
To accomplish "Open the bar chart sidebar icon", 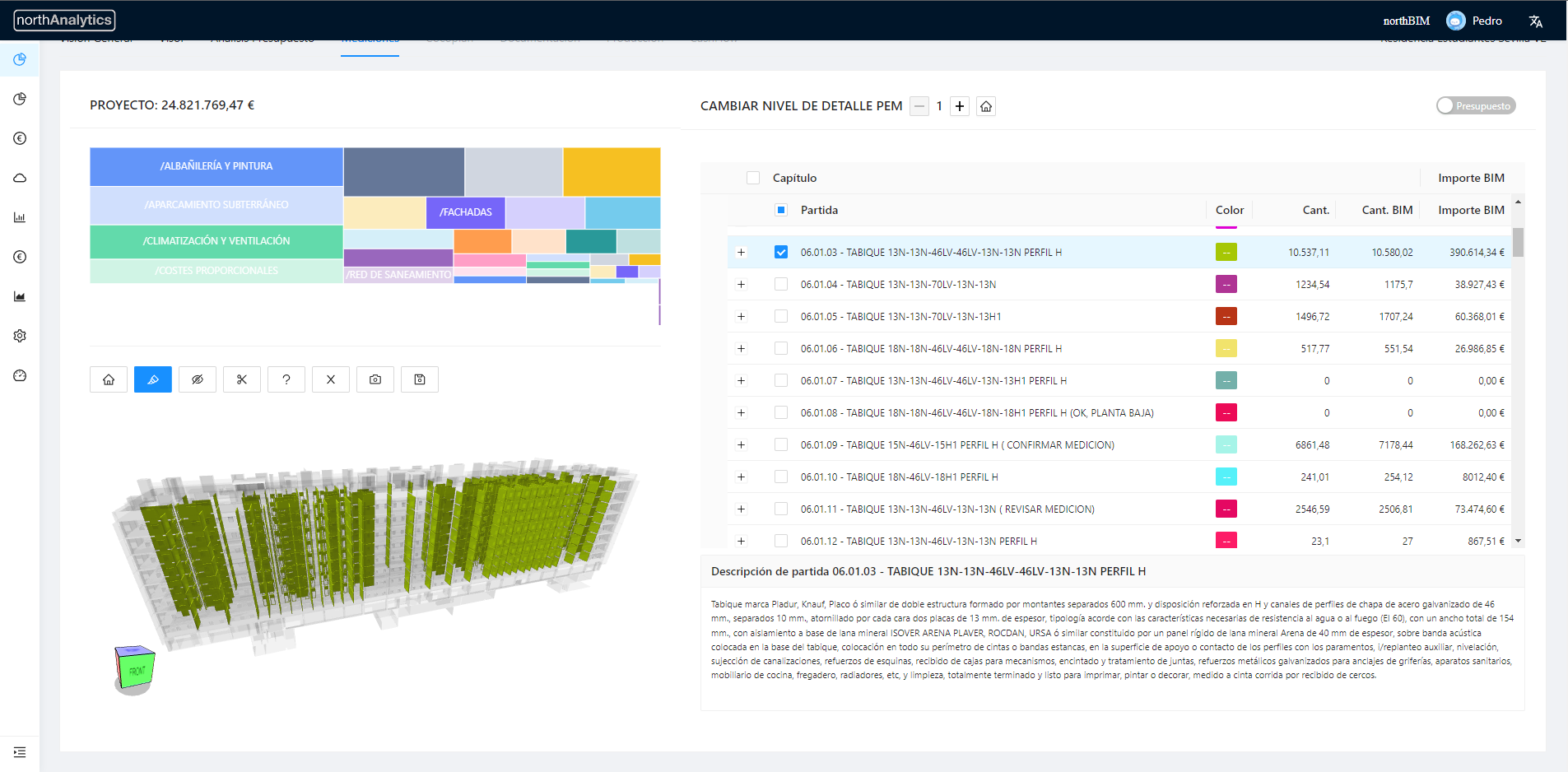I will [20, 217].
